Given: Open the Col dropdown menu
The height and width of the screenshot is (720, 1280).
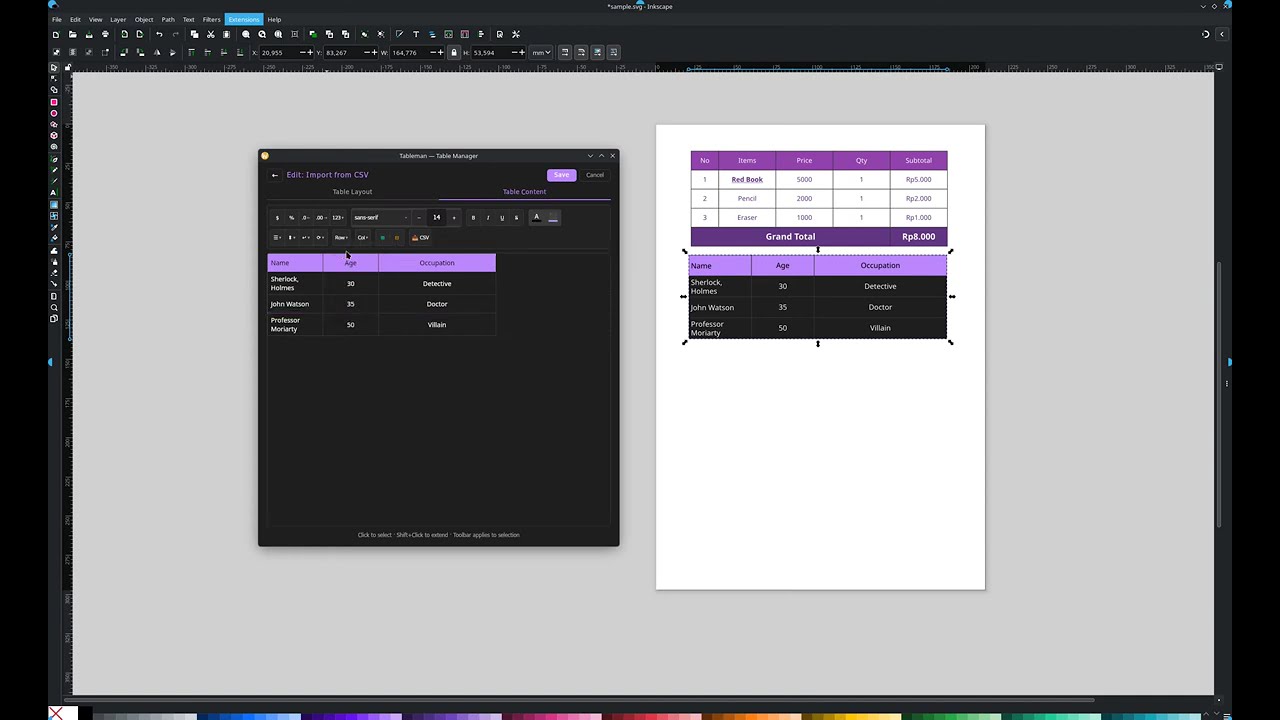Looking at the screenshot, I should [x=363, y=237].
